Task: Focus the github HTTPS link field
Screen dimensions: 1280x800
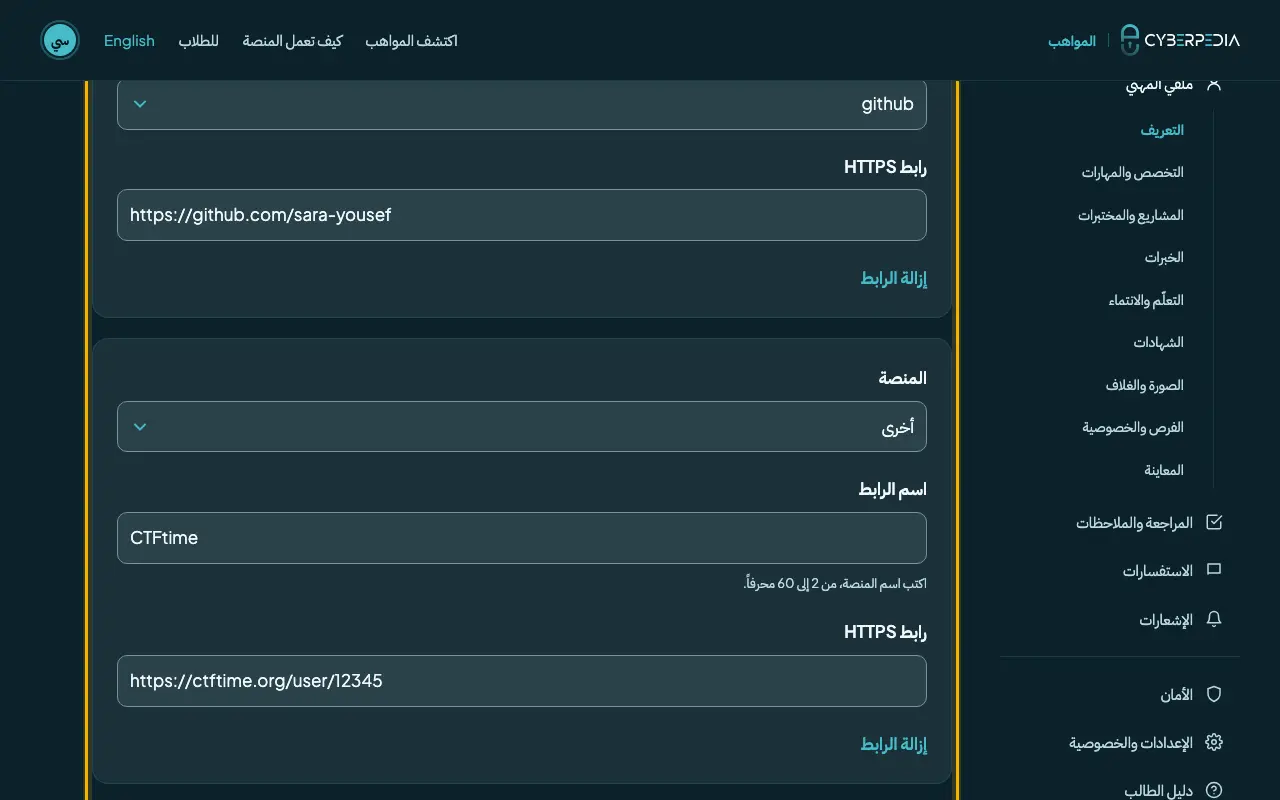Action: coord(522,215)
